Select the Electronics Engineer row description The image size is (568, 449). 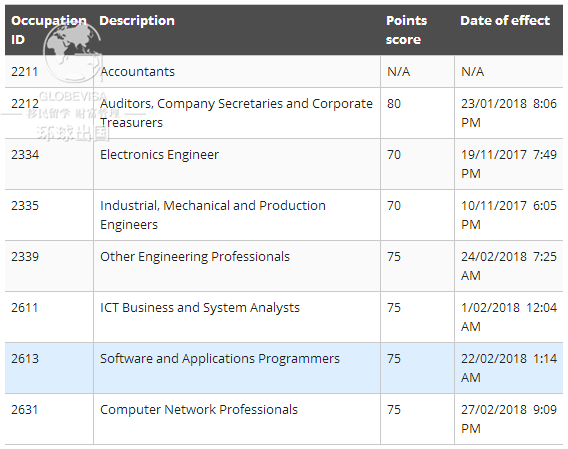click(159, 155)
